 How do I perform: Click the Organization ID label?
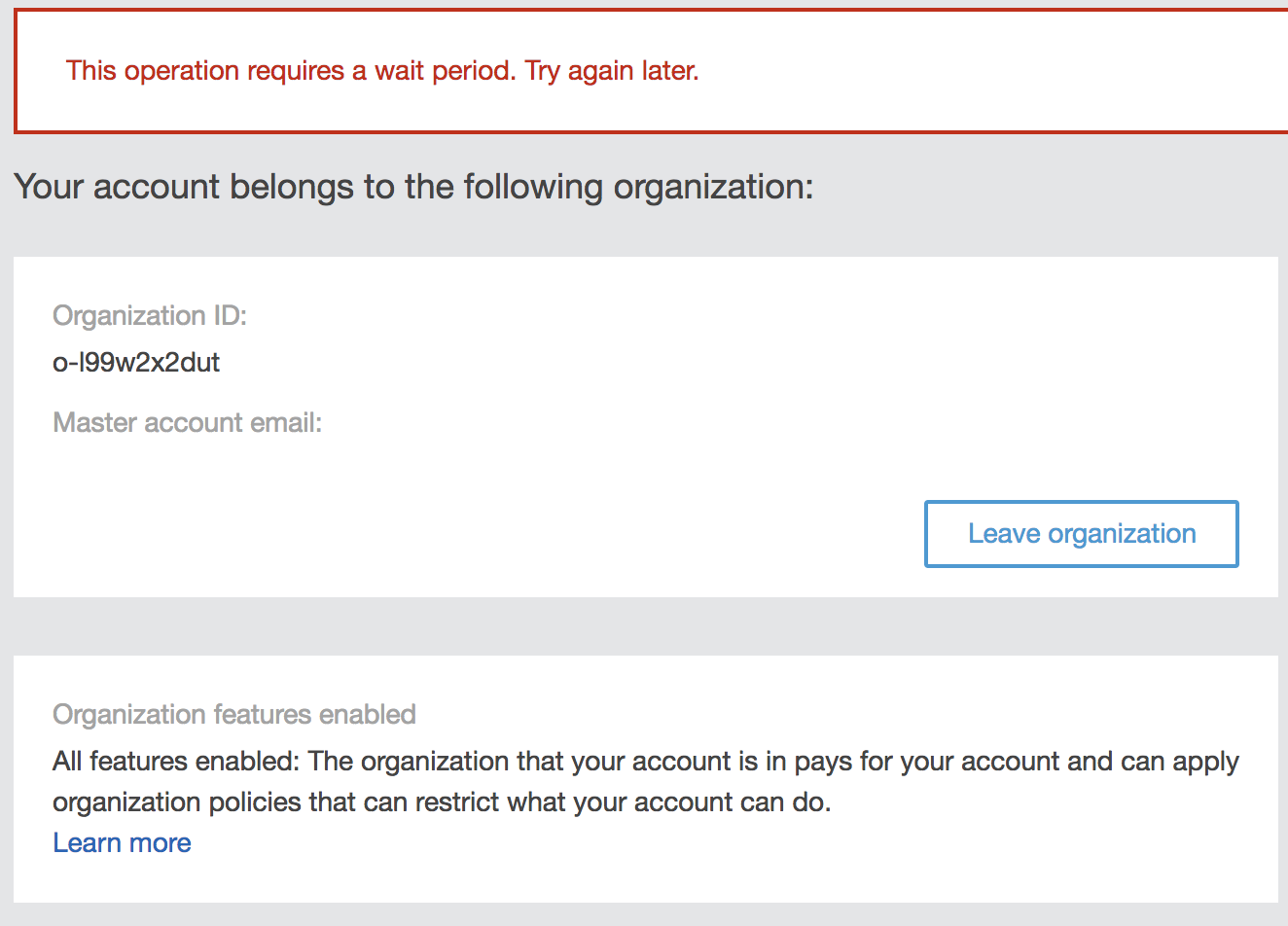point(150,316)
